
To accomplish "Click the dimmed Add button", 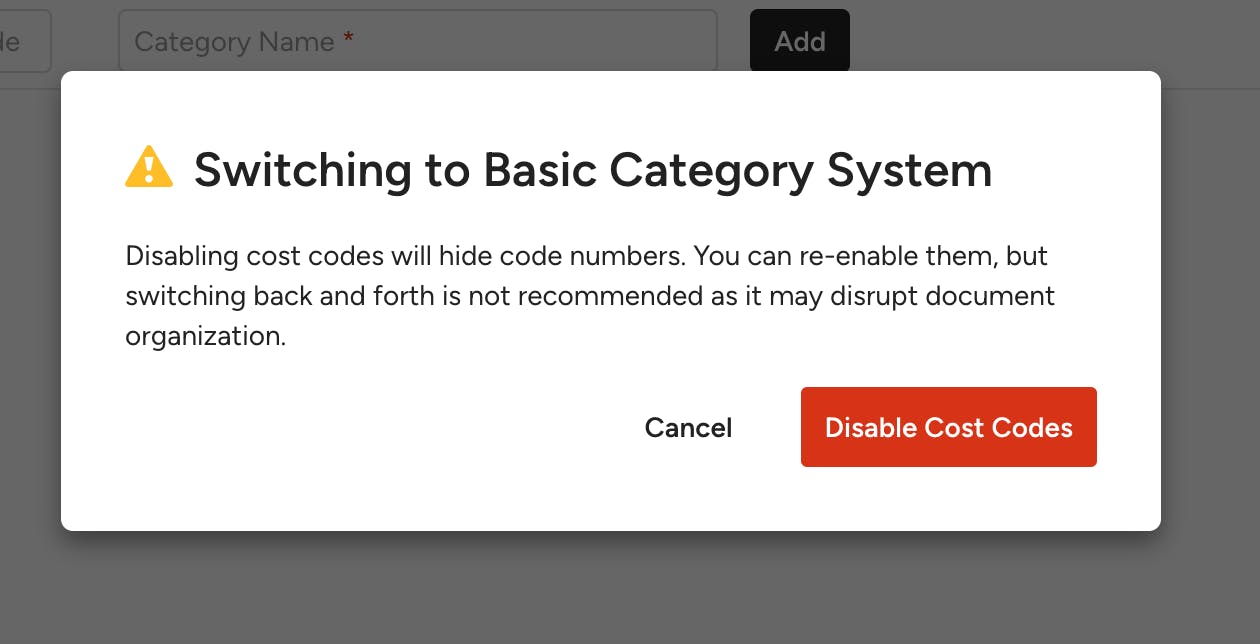I will [799, 41].
